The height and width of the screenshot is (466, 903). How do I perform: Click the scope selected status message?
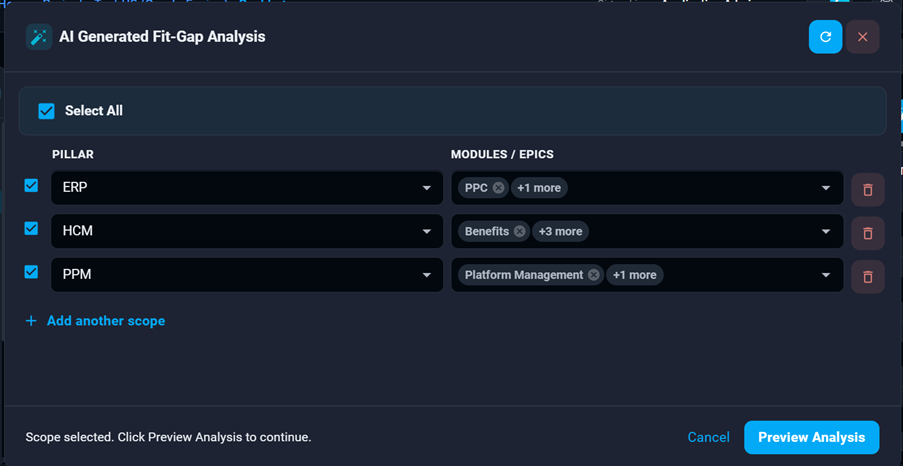click(x=168, y=437)
